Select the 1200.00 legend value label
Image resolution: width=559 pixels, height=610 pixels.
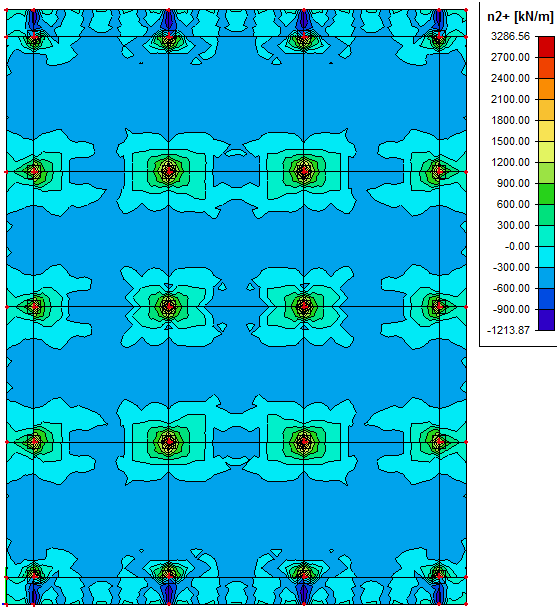(510, 162)
